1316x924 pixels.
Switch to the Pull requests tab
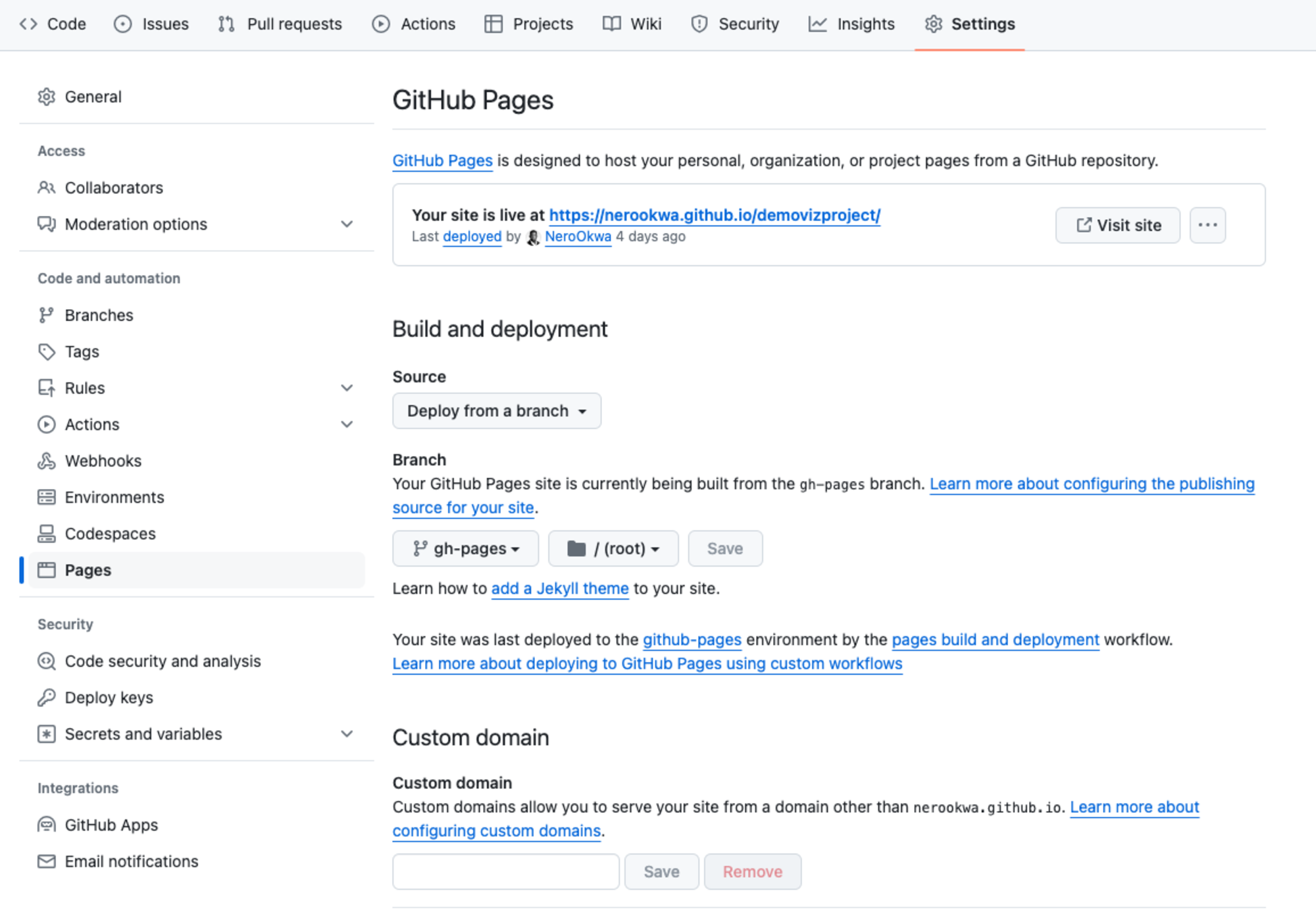coord(280,24)
